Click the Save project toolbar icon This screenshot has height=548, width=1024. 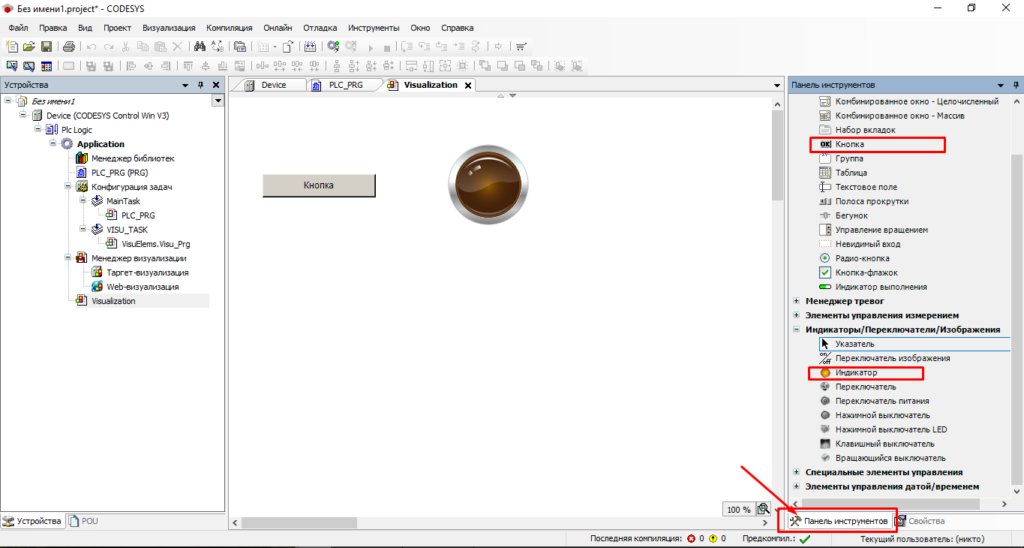(46, 46)
